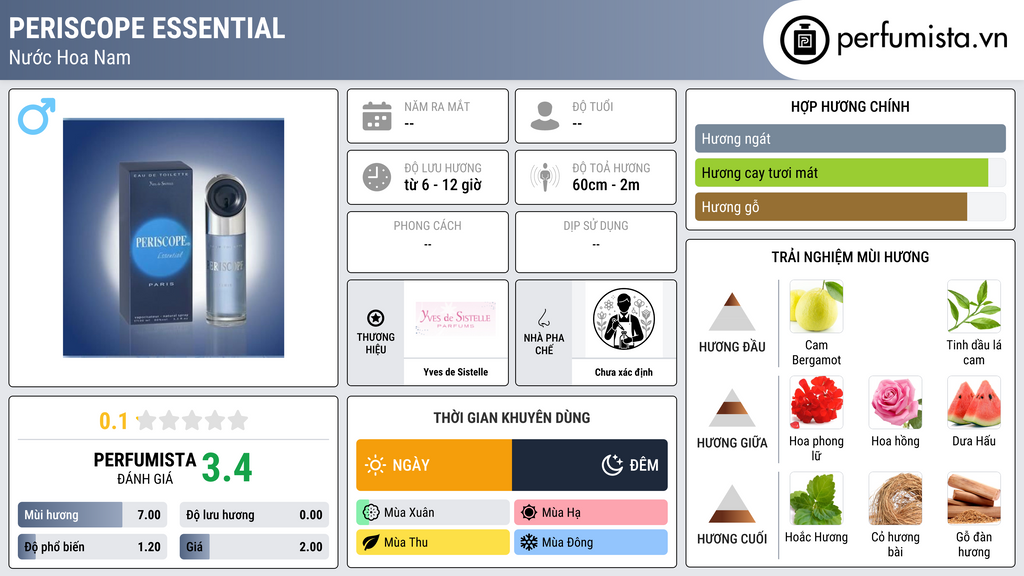Click the Chưa xác định perfumer label
1024x576 pixels.
(x=624, y=372)
